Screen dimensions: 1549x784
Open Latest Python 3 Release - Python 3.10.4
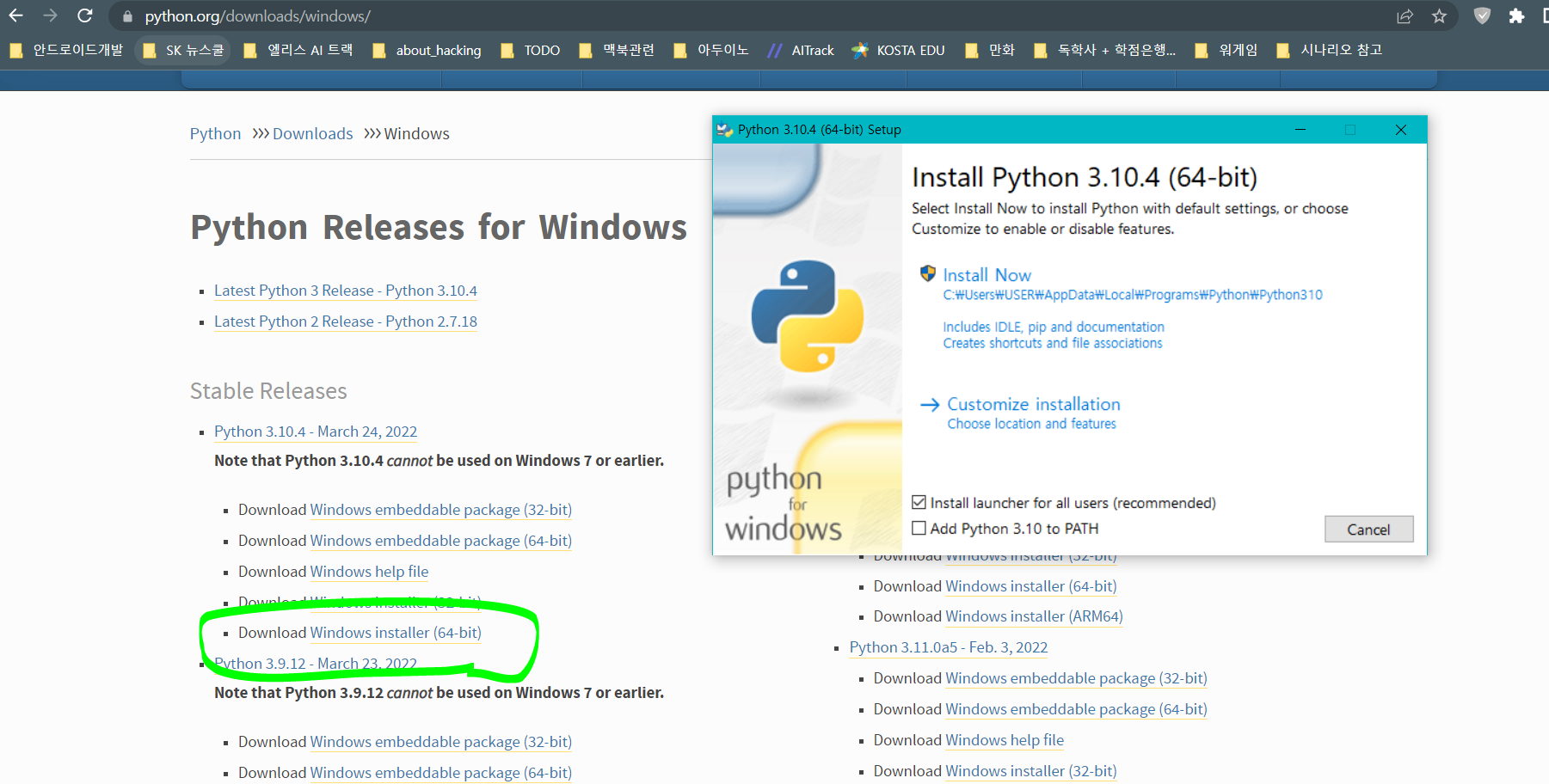[345, 291]
